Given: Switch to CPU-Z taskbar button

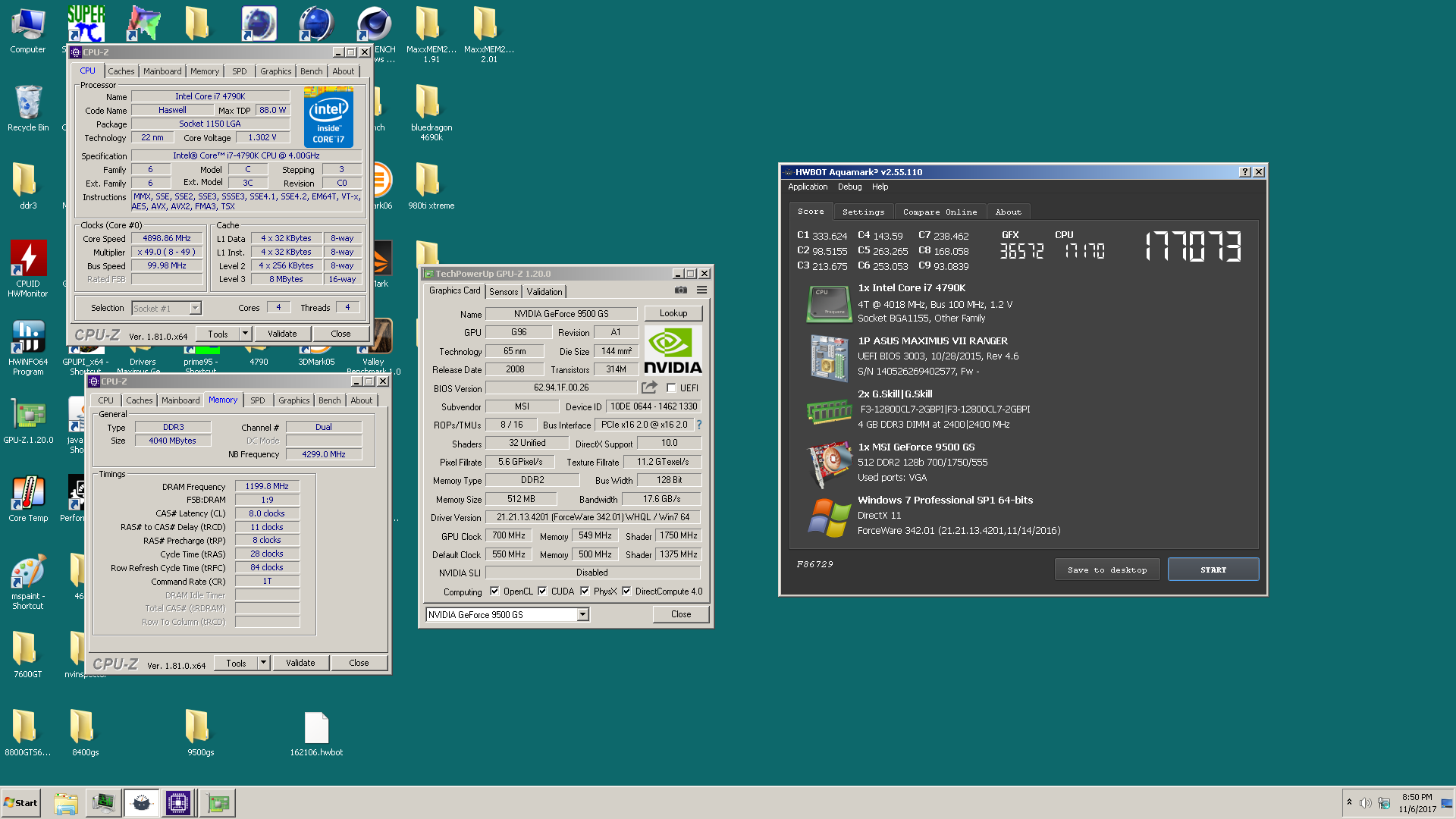Looking at the screenshot, I should click(x=178, y=803).
